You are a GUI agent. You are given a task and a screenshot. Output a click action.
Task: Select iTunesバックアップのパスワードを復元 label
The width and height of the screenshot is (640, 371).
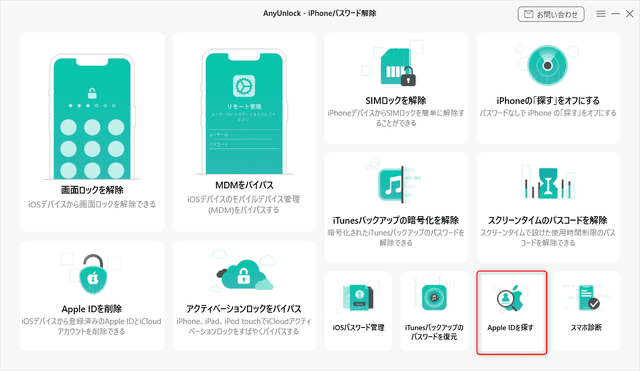(434, 332)
